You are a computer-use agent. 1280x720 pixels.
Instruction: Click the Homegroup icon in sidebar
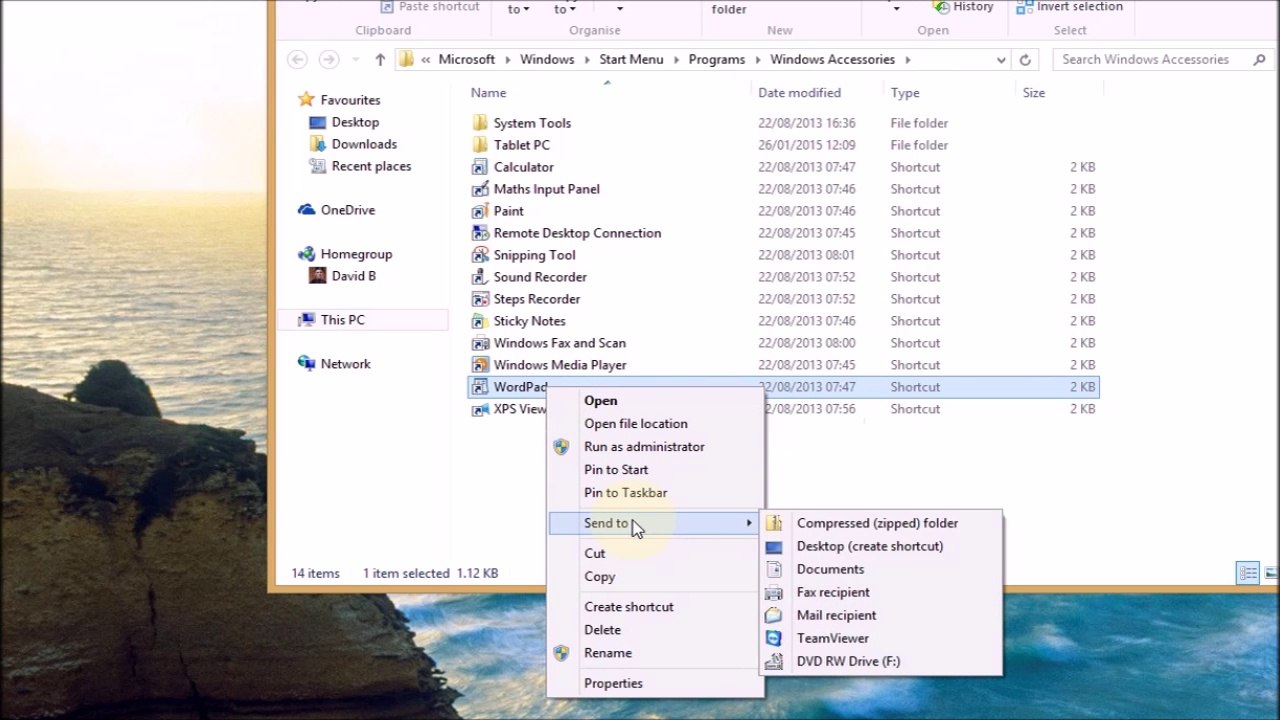[x=307, y=254]
